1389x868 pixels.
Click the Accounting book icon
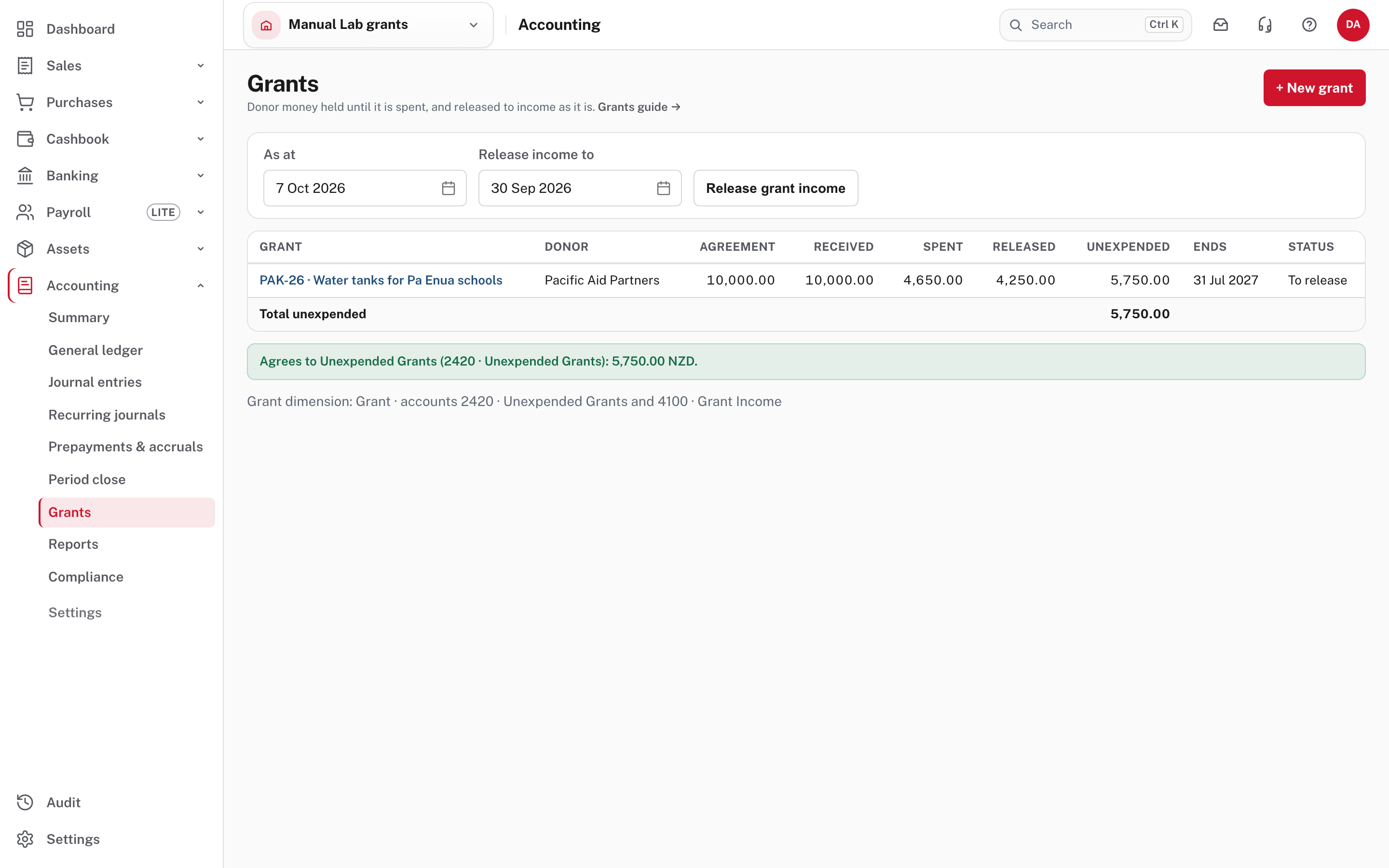pyautogui.click(x=25, y=285)
